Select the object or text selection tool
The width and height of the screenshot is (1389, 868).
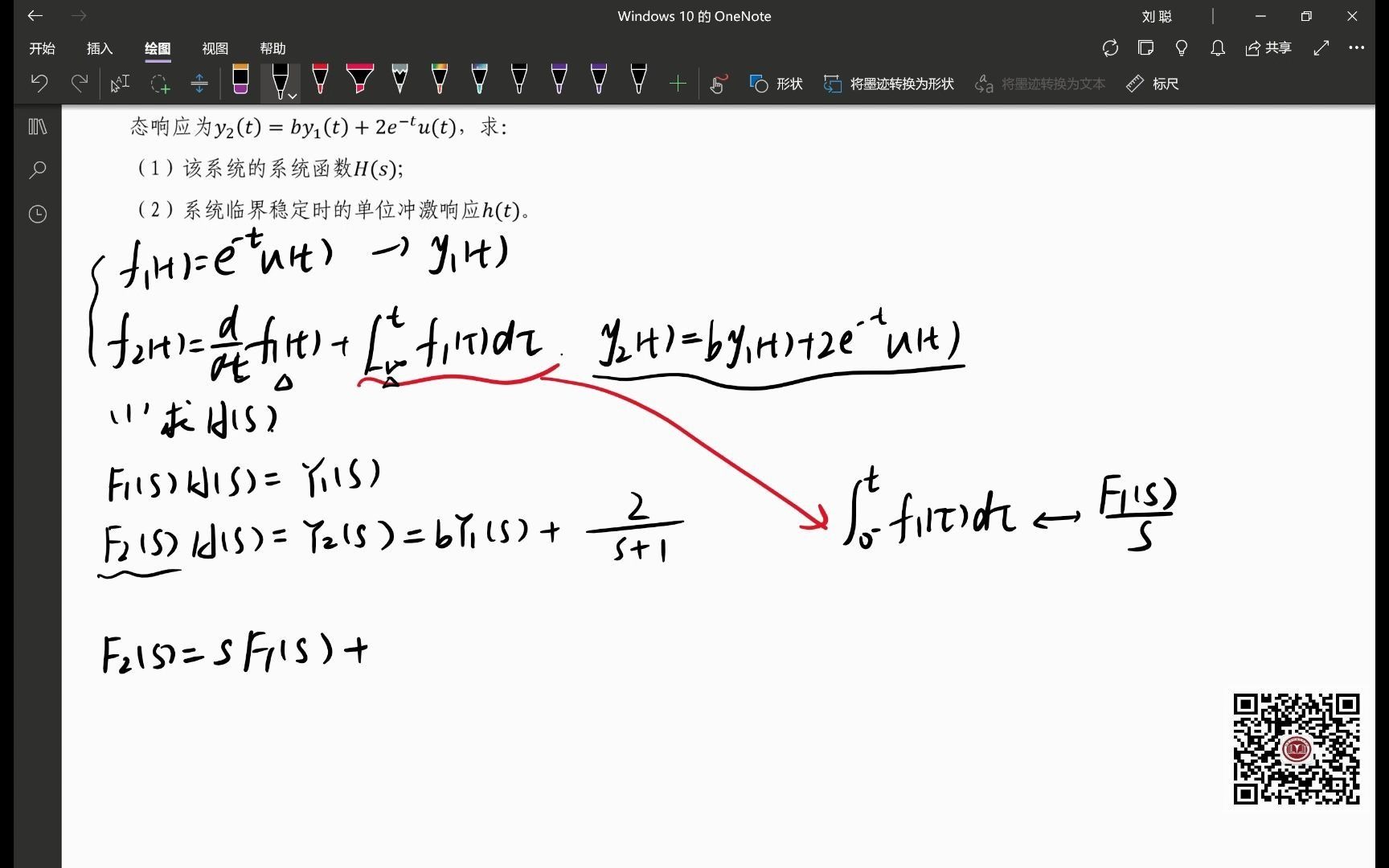click(x=120, y=83)
